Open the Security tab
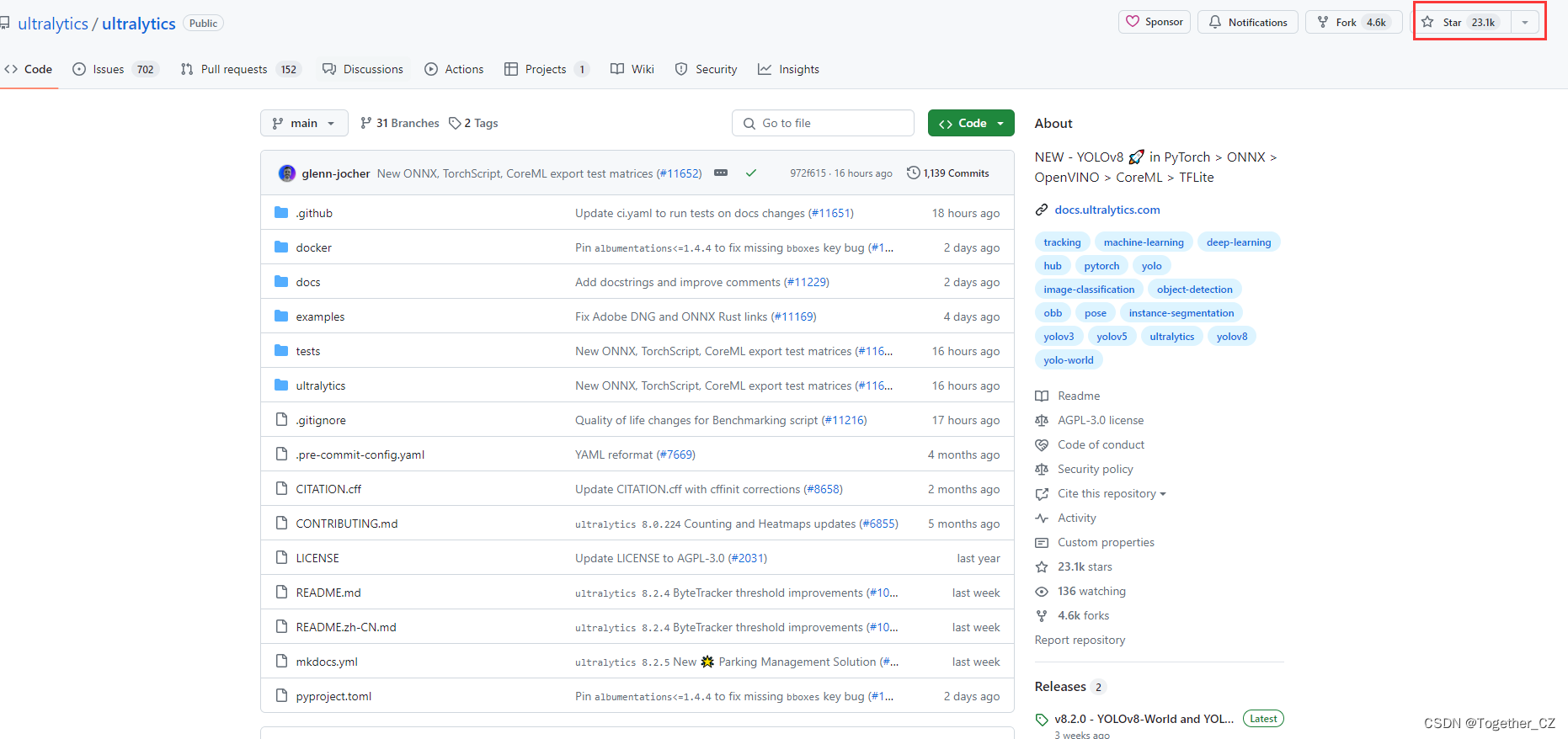 [706, 69]
